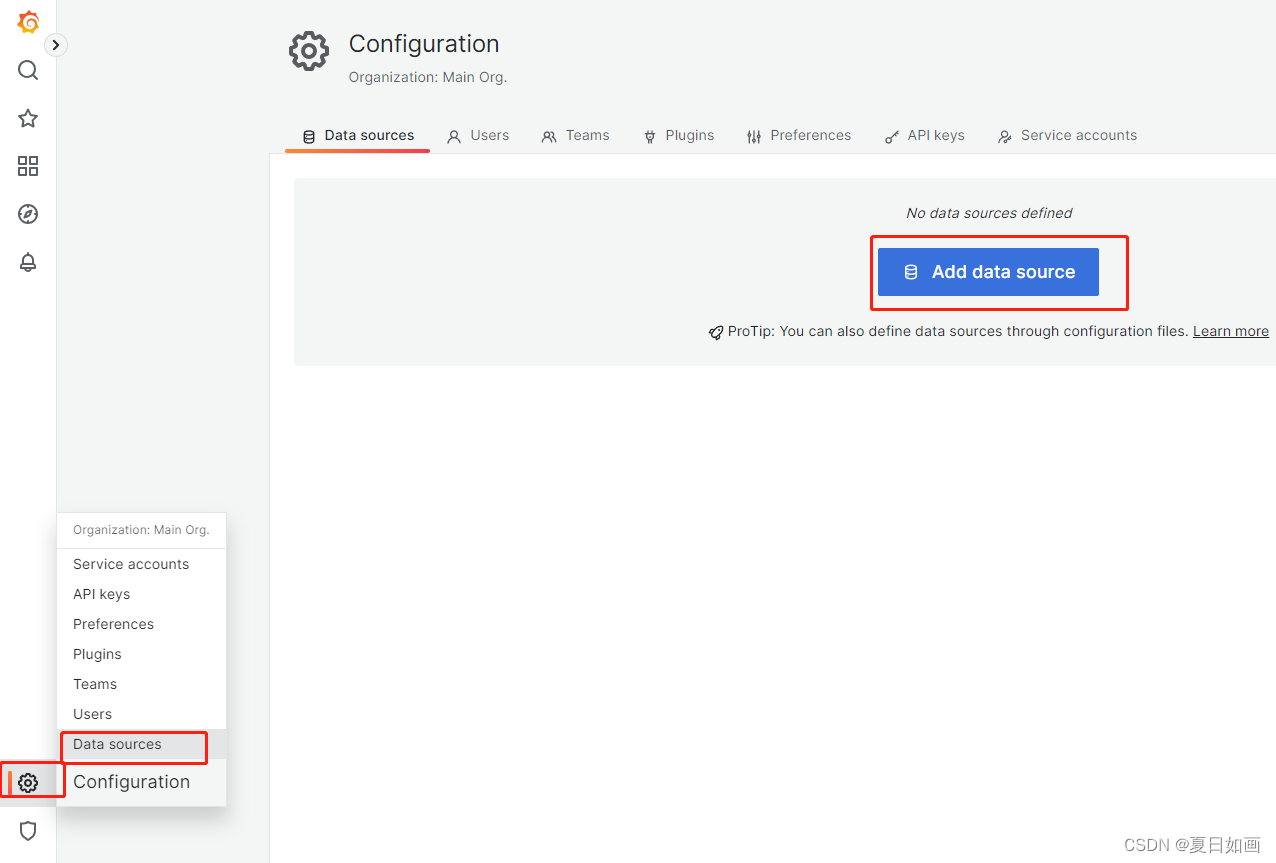1276x863 pixels.
Task: Switch to the Teams tab
Action: click(x=575, y=136)
